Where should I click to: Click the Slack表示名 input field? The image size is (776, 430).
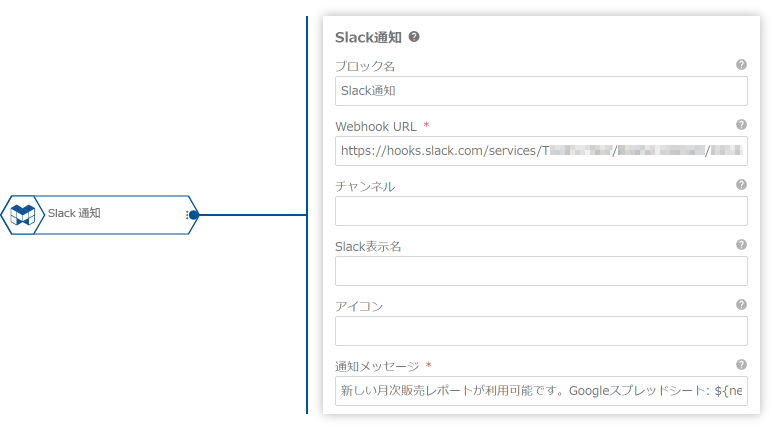541,271
